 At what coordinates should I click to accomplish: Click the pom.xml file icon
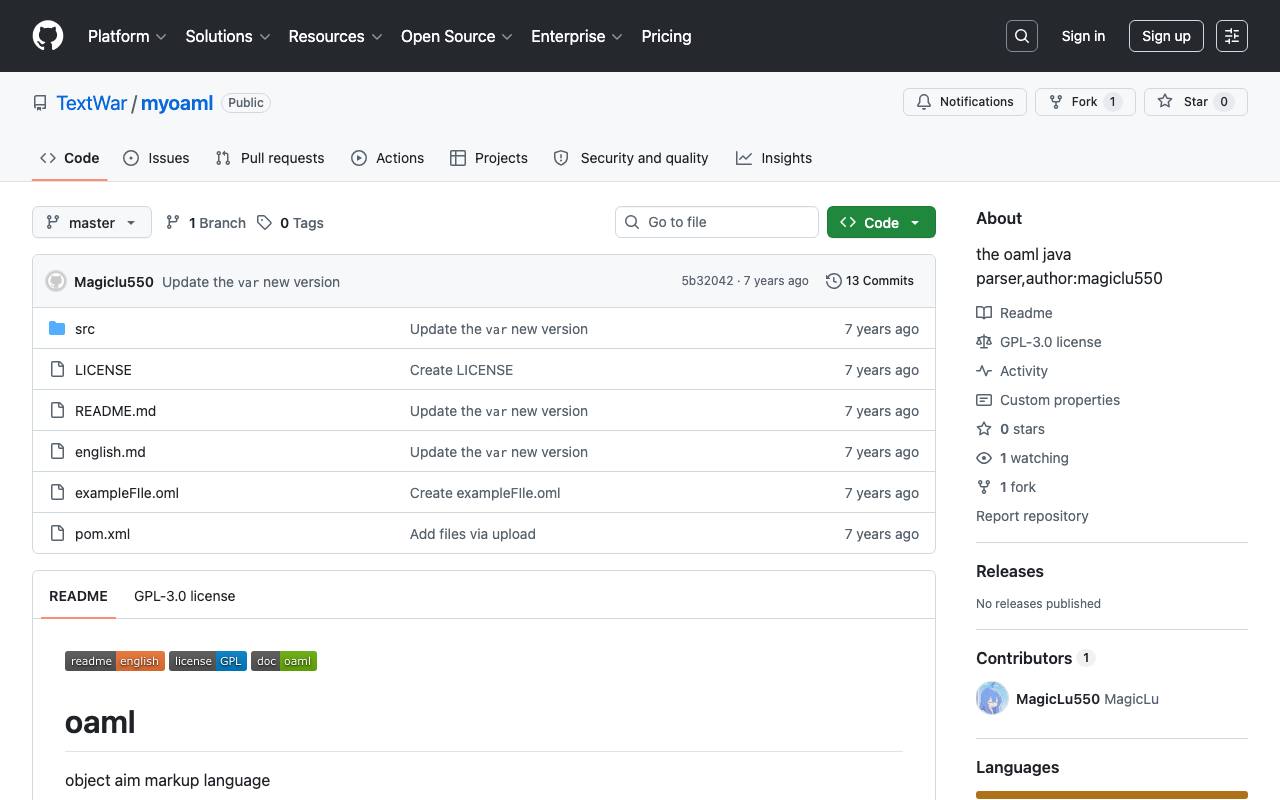(57, 534)
